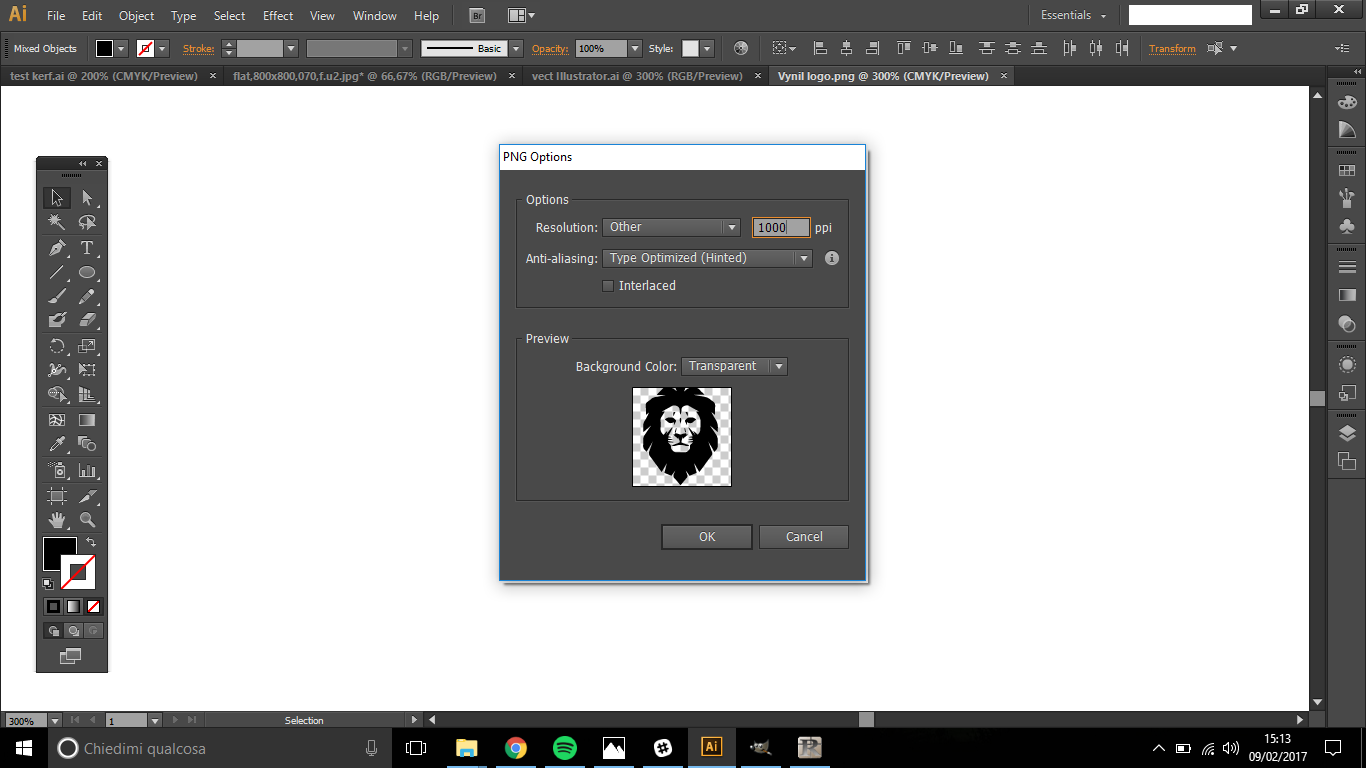
Task: Select the Paintbrush tool
Action: [57, 296]
